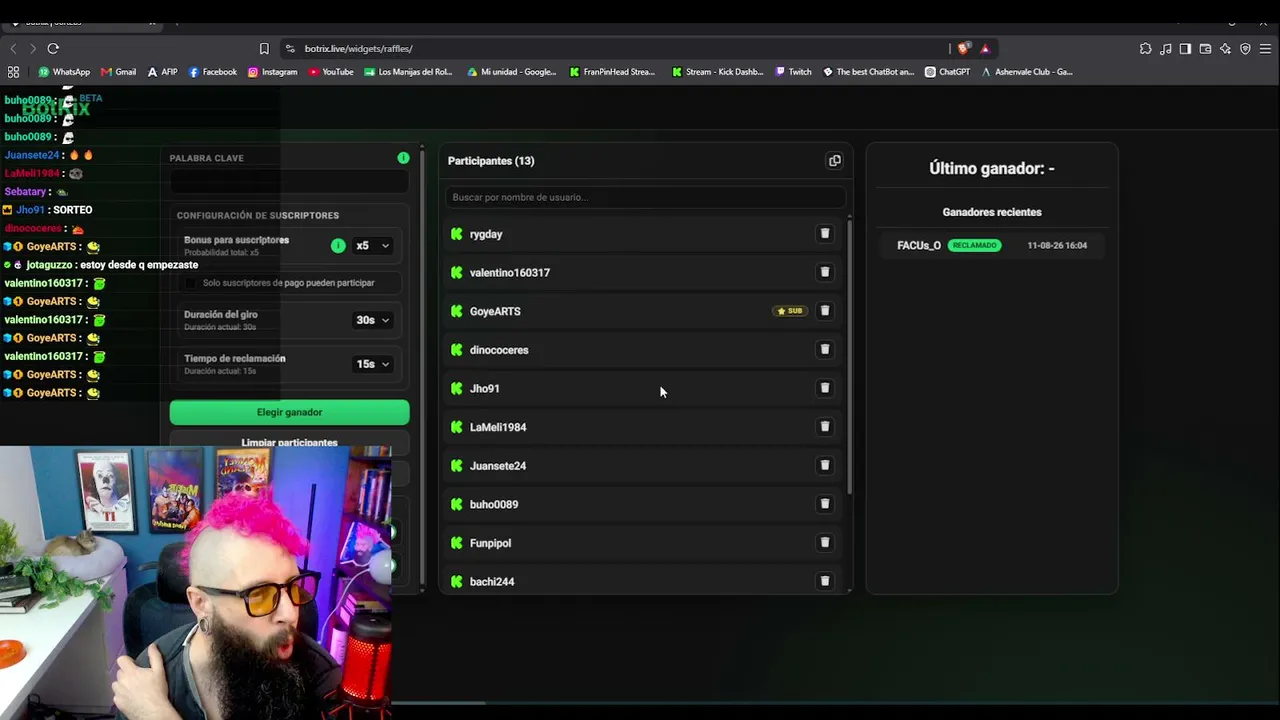This screenshot has height=720, width=1280.
Task: Click the winner date 11-08-26 16:04
Action: pos(1057,245)
